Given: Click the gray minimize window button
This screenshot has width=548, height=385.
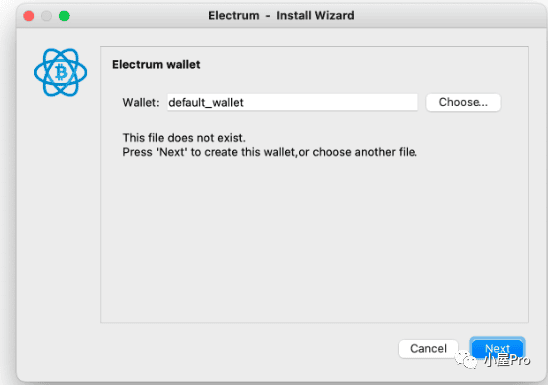Looking at the screenshot, I should pyautogui.click(x=46, y=16).
